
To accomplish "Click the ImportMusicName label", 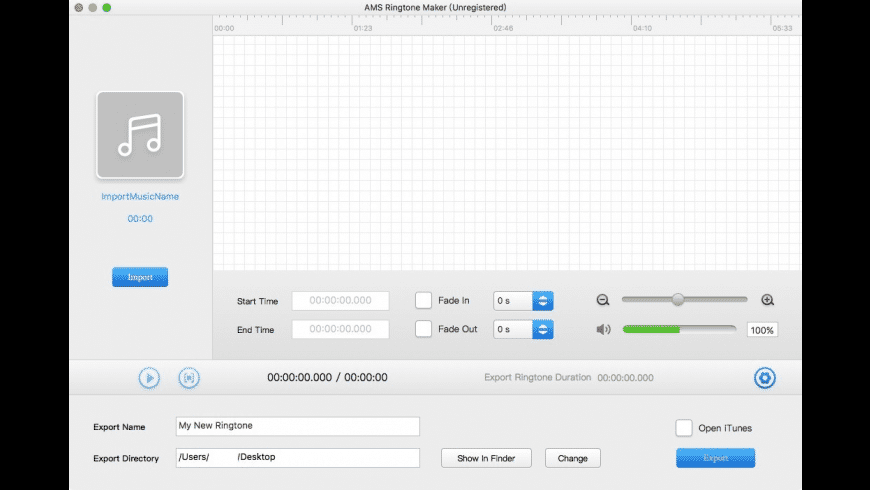I will click(x=140, y=196).
